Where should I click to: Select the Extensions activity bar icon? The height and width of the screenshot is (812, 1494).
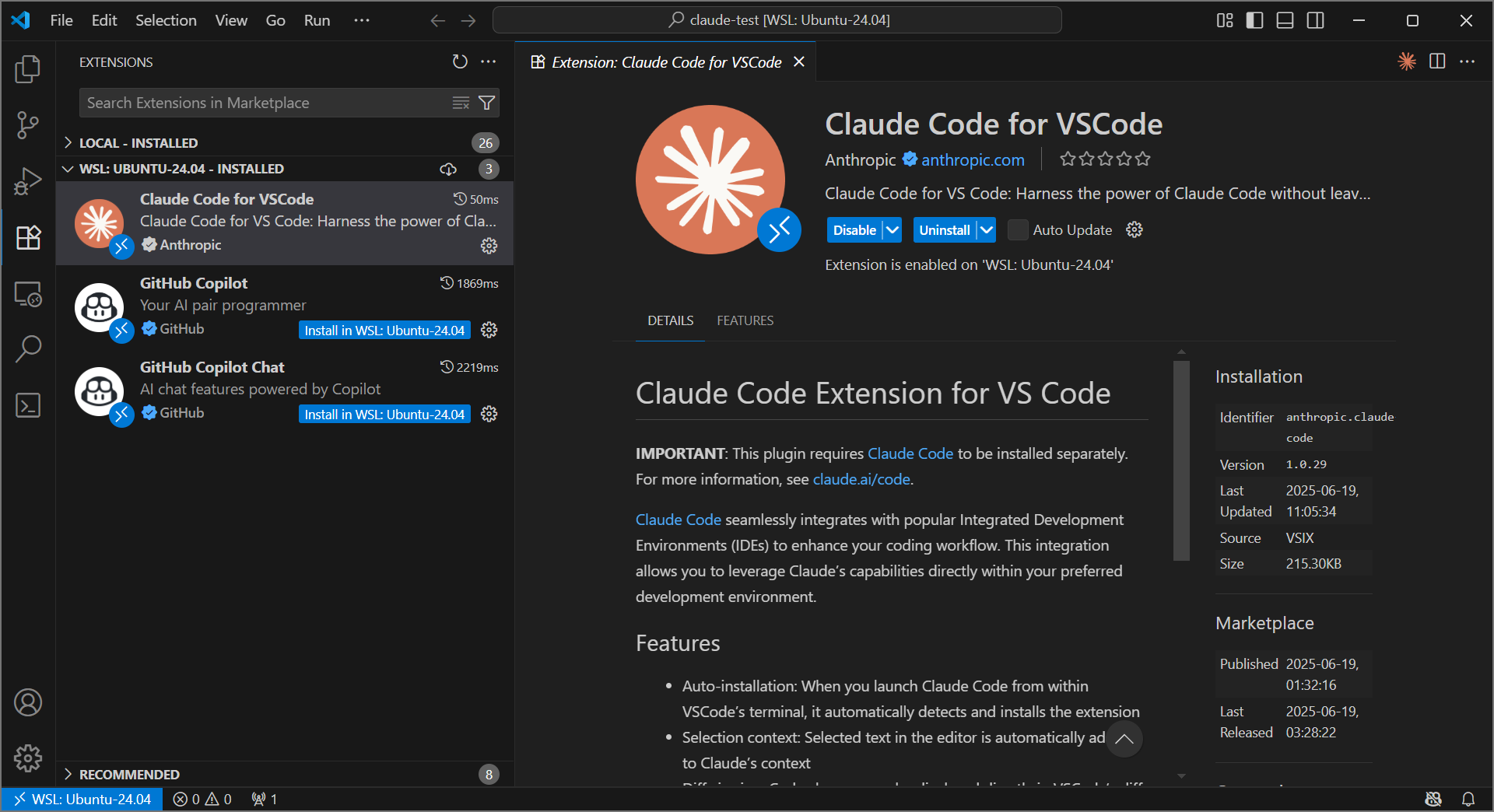28,237
